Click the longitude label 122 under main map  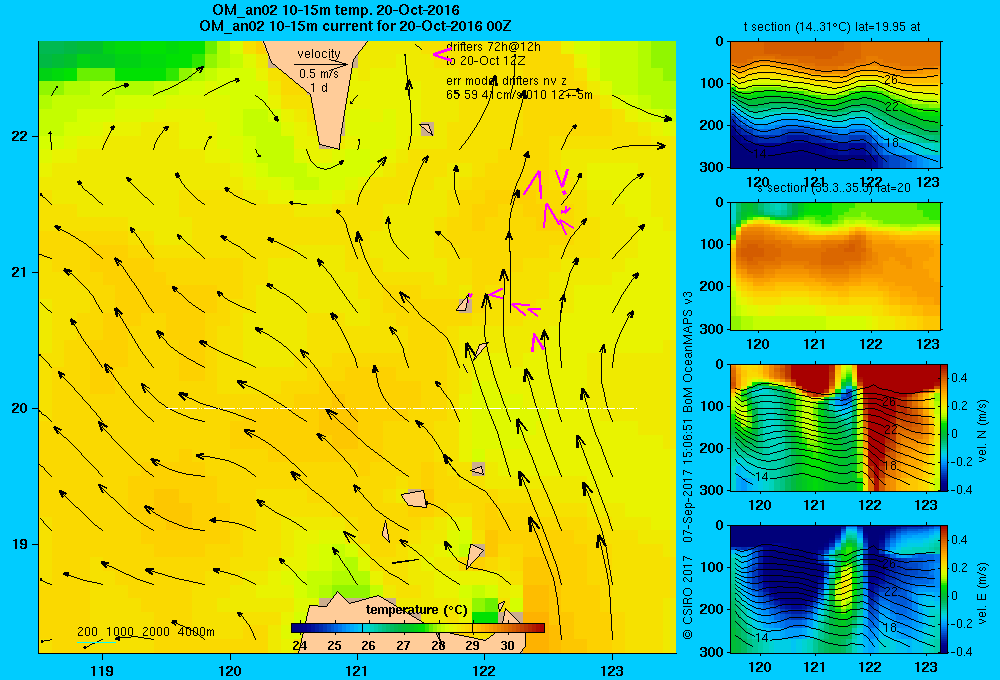pos(484,670)
